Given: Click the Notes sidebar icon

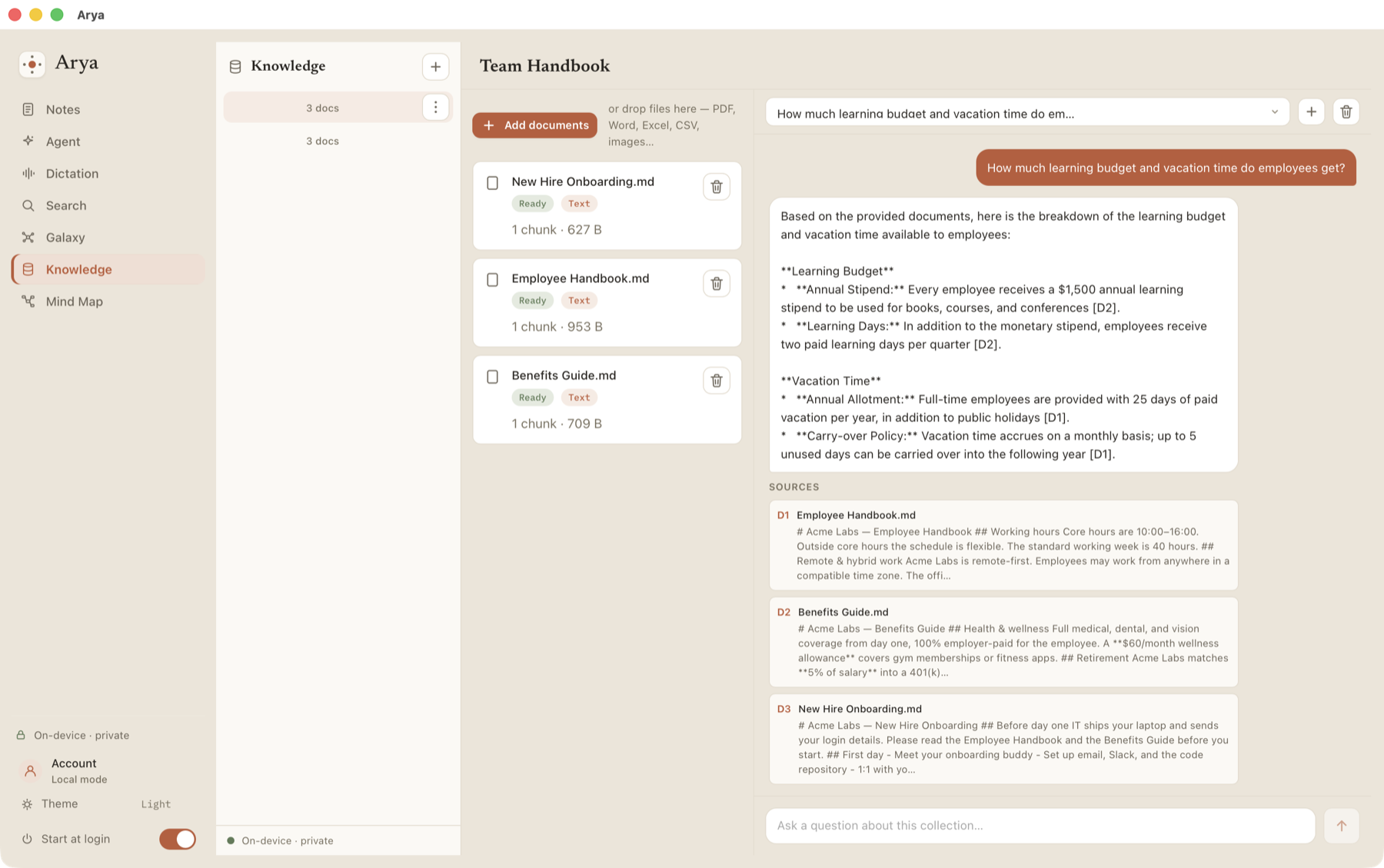Looking at the screenshot, I should pyautogui.click(x=28, y=109).
